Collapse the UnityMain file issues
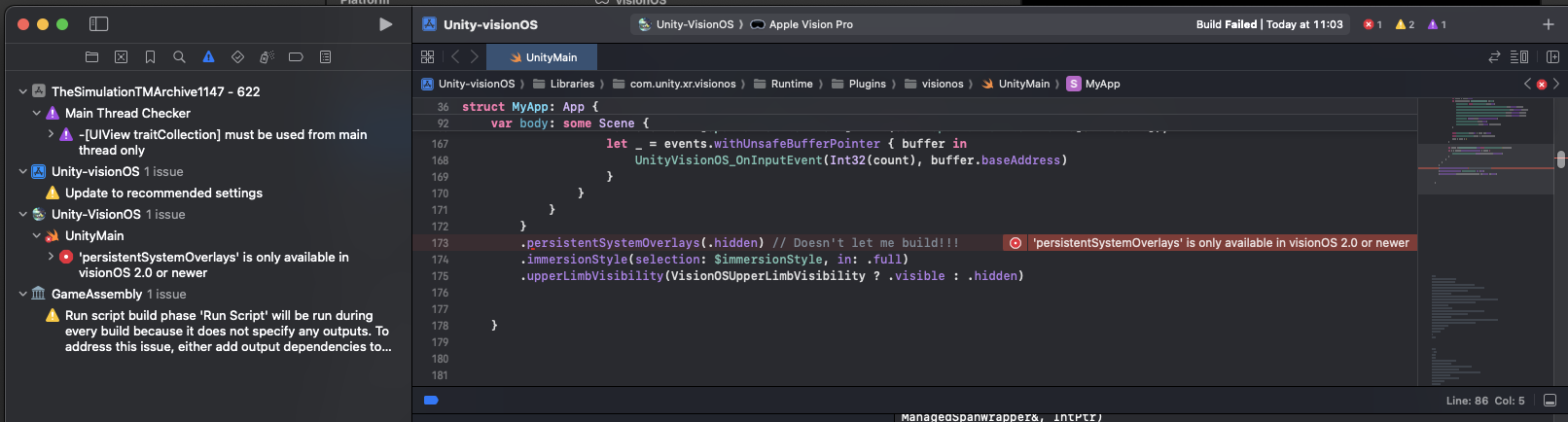Screen dimensions: 1568x422 coord(37,235)
